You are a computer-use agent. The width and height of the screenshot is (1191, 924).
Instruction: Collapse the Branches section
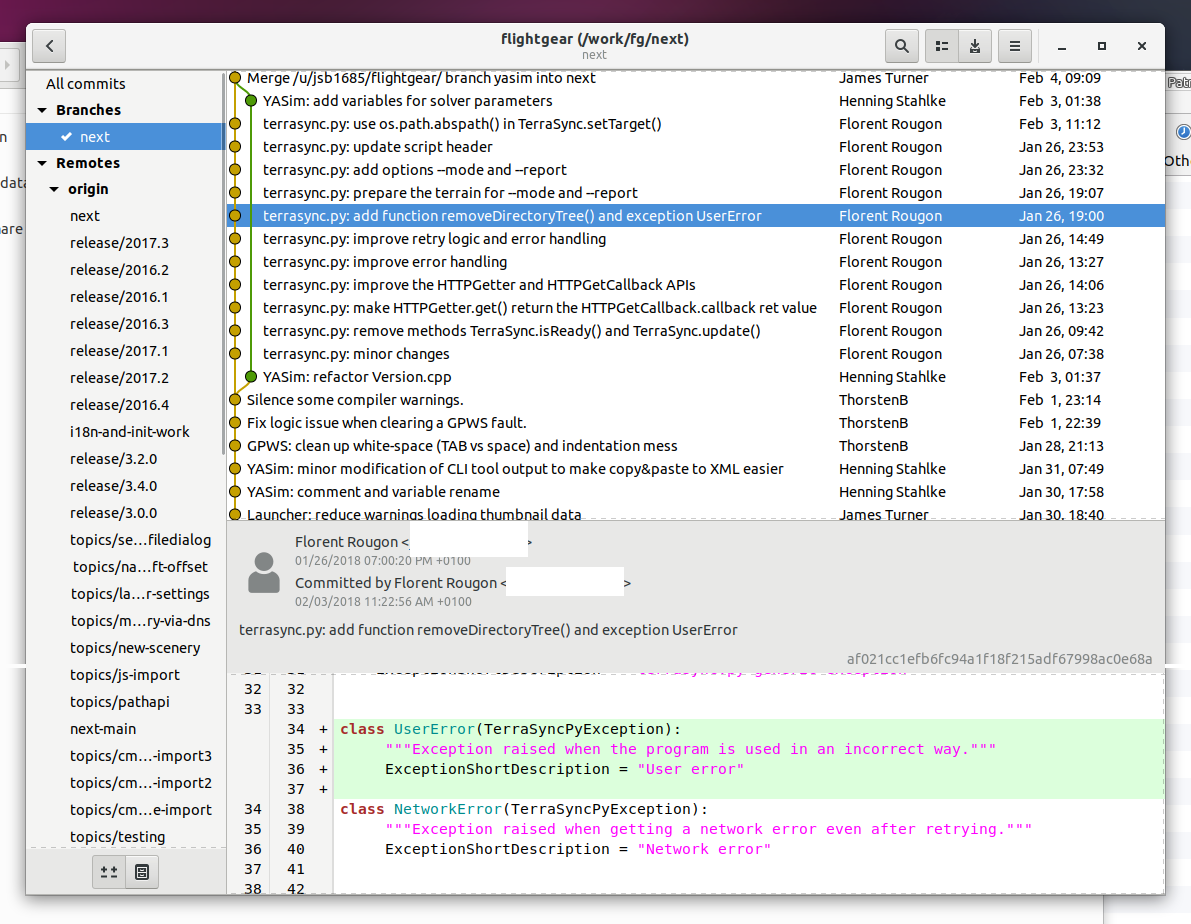click(43, 110)
